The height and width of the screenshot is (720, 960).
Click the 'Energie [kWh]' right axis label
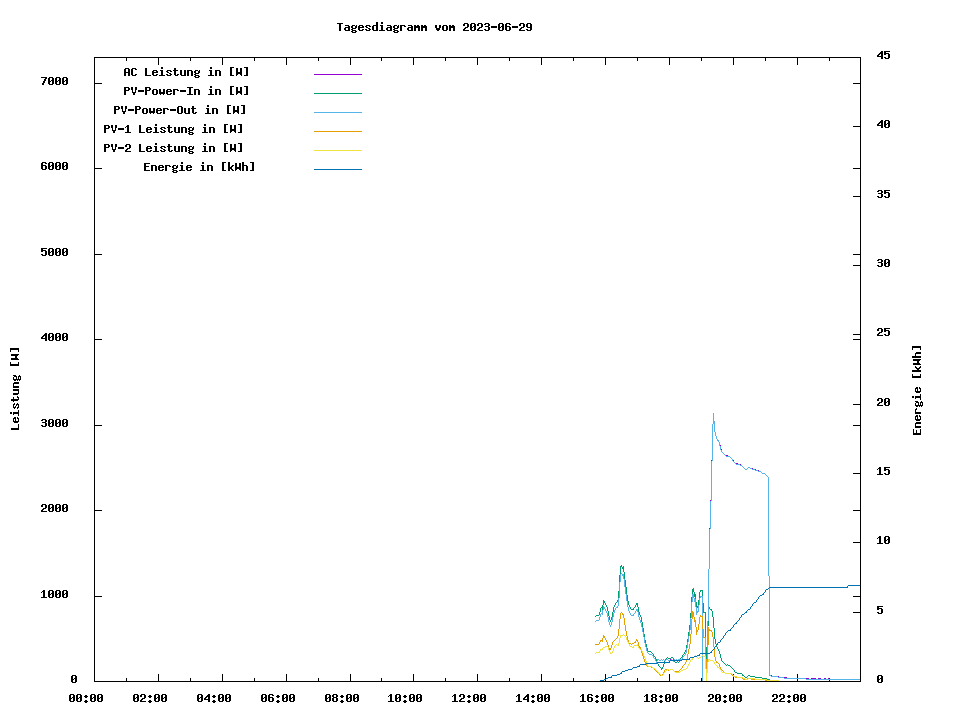tap(917, 390)
